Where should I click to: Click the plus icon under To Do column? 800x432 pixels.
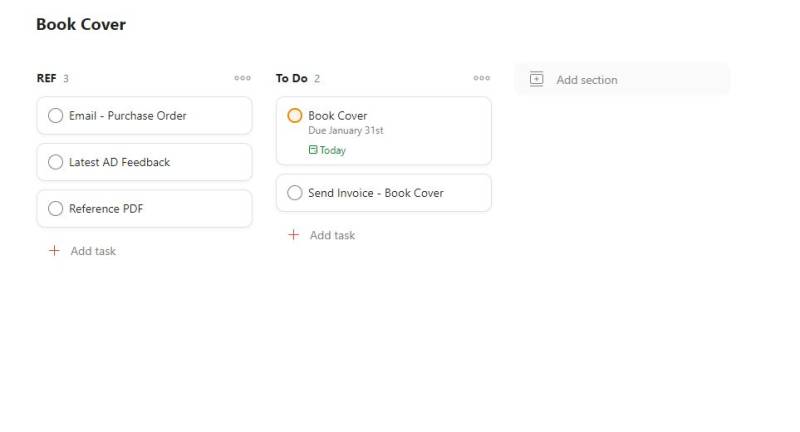(x=293, y=235)
